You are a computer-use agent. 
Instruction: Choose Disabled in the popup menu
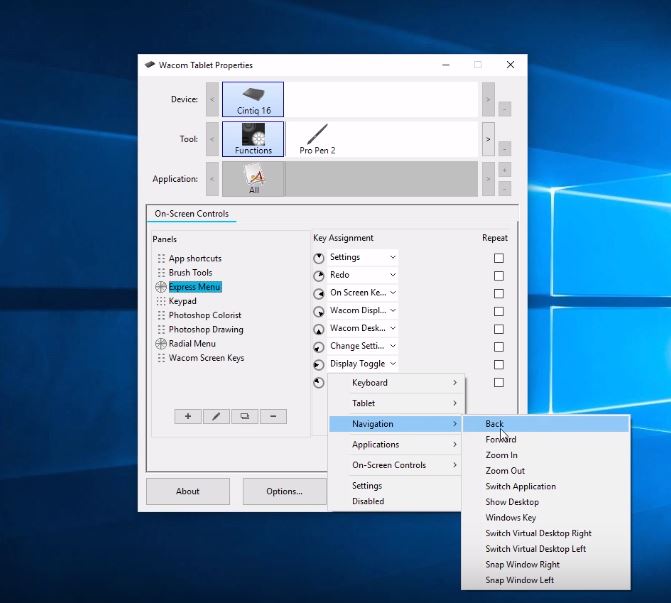click(x=395, y=501)
